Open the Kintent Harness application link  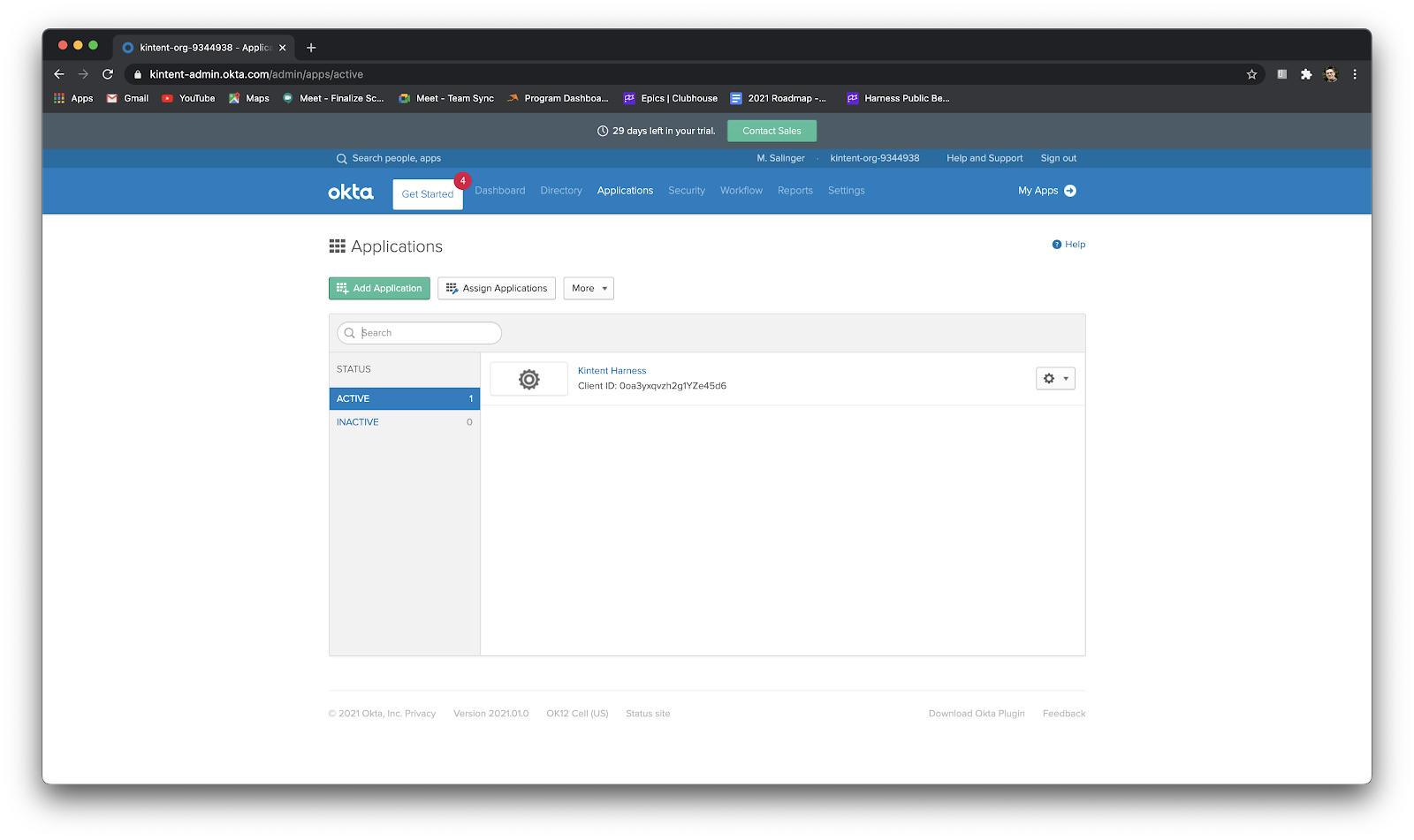(612, 371)
